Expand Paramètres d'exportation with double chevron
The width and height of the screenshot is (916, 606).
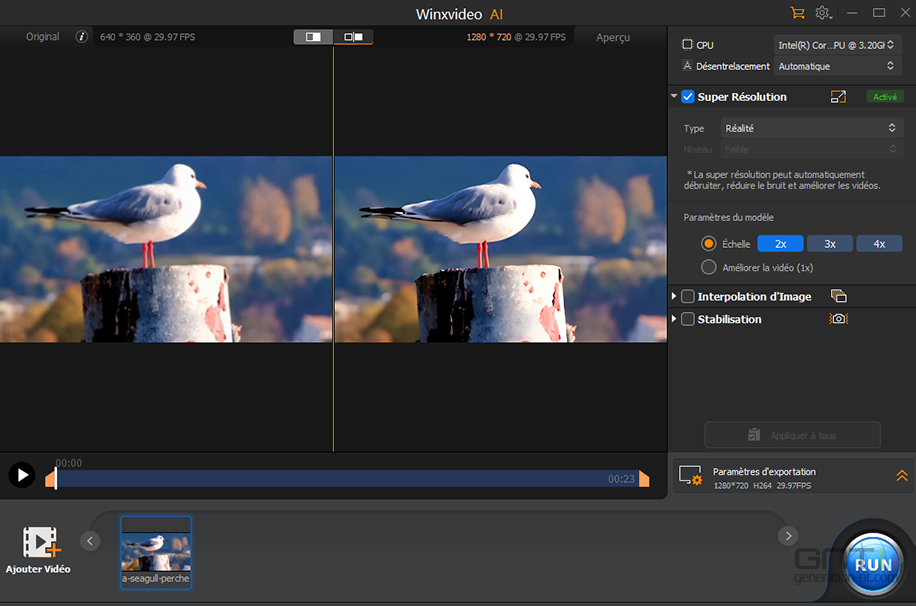tap(901, 476)
